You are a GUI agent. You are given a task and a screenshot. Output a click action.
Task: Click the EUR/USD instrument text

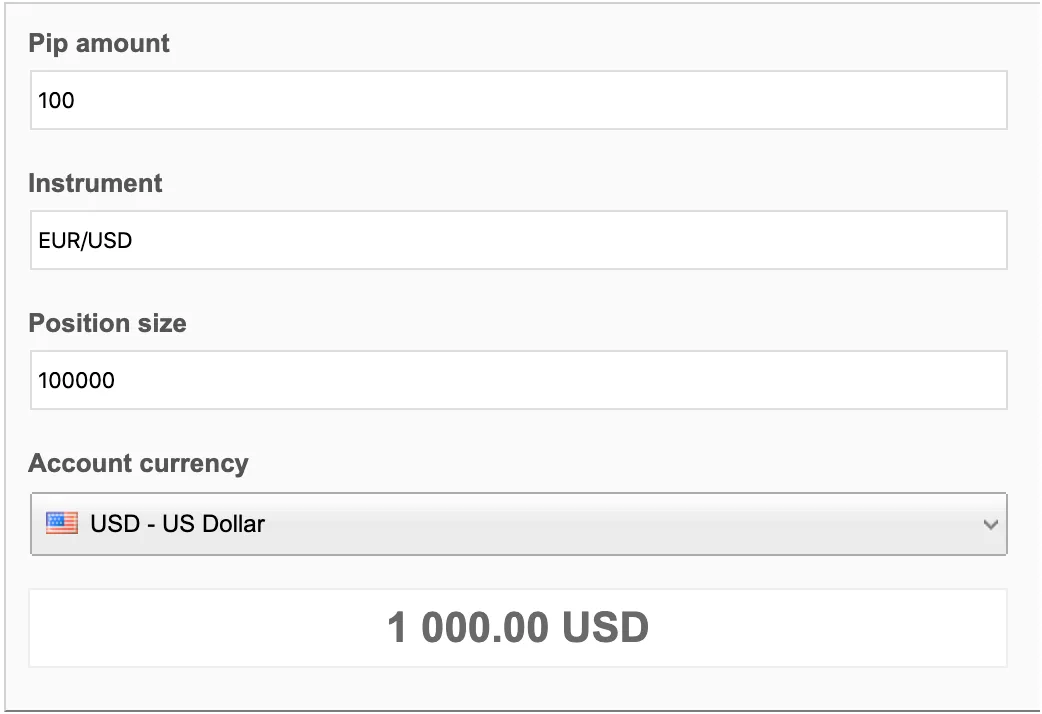click(85, 240)
